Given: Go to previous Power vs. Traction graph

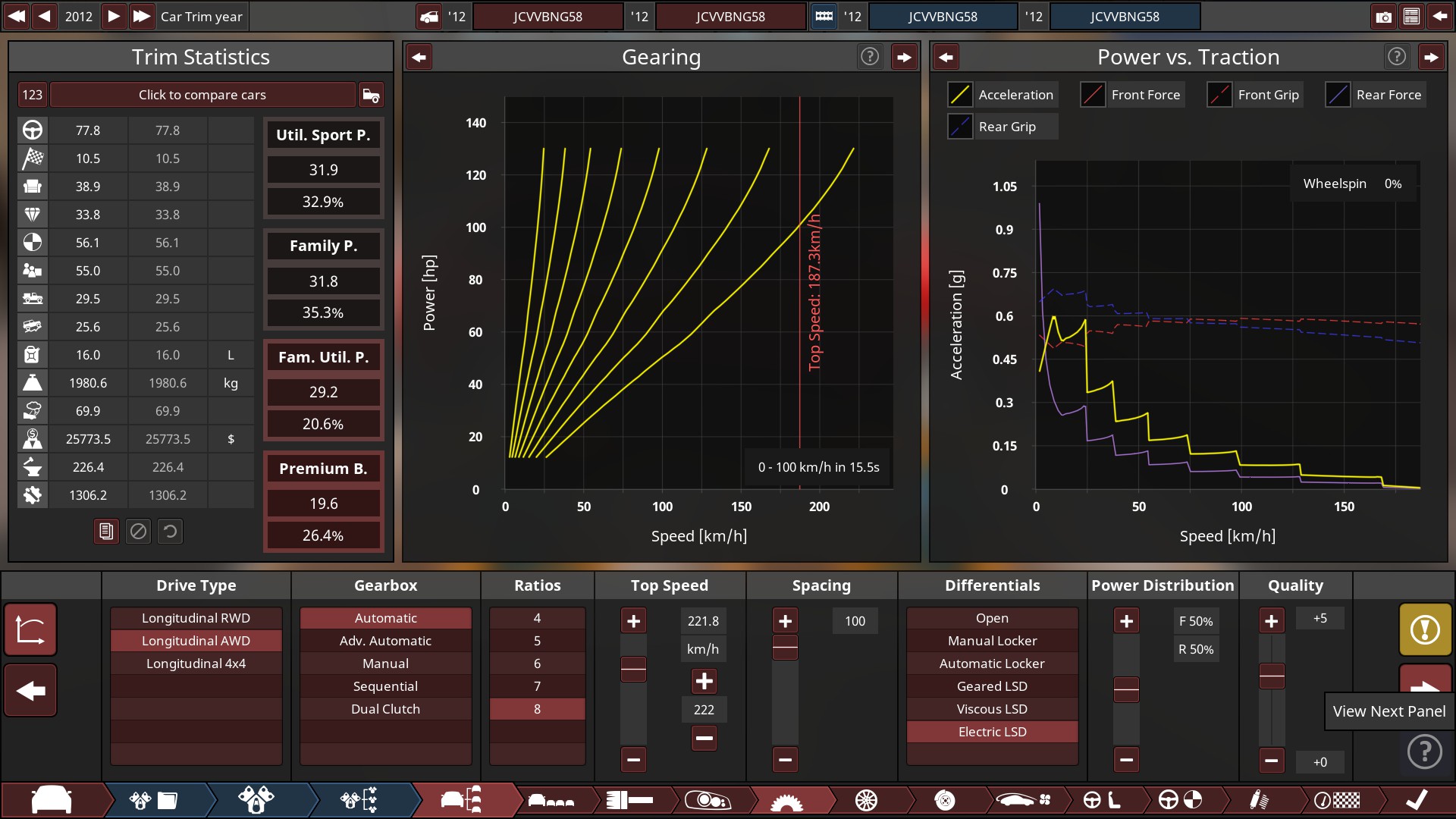Looking at the screenshot, I should click(x=946, y=57).
